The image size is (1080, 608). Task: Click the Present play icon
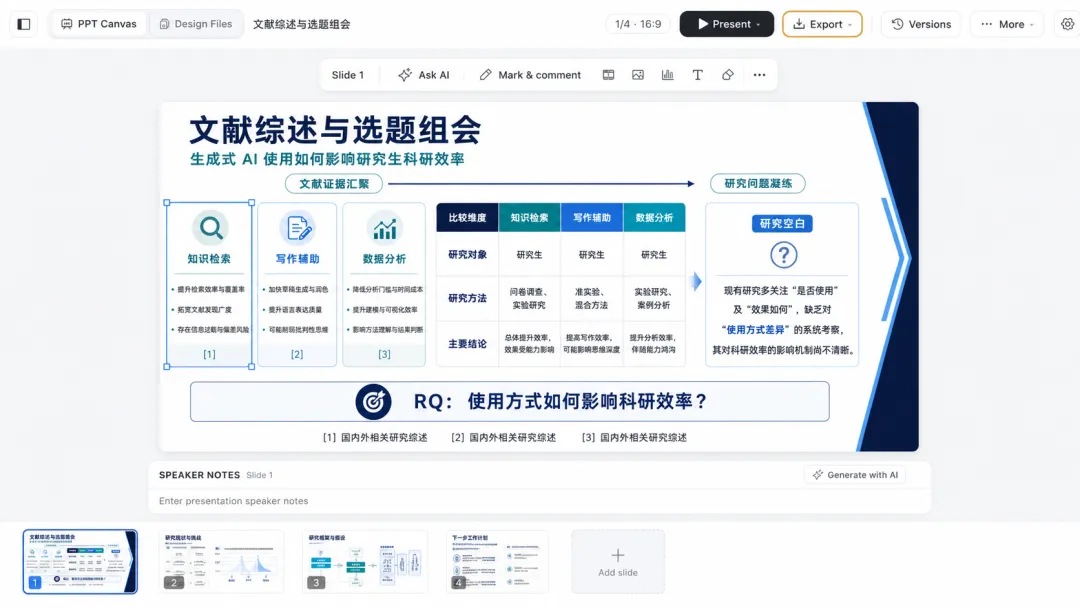click(703, 24)
